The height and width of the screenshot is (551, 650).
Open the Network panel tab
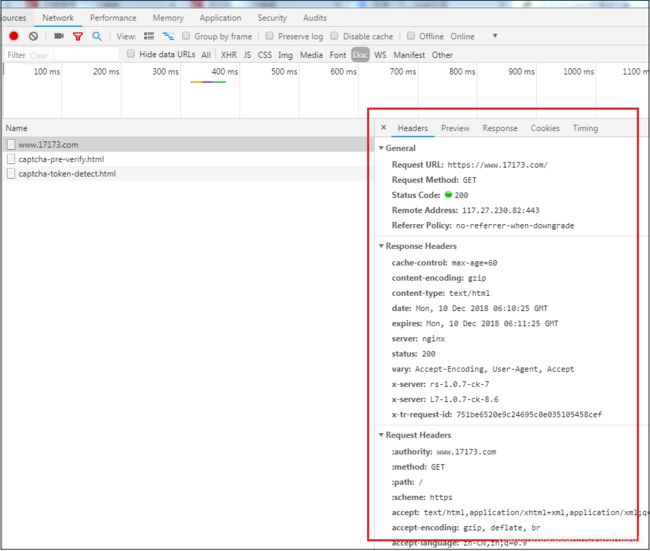point(58,18)
